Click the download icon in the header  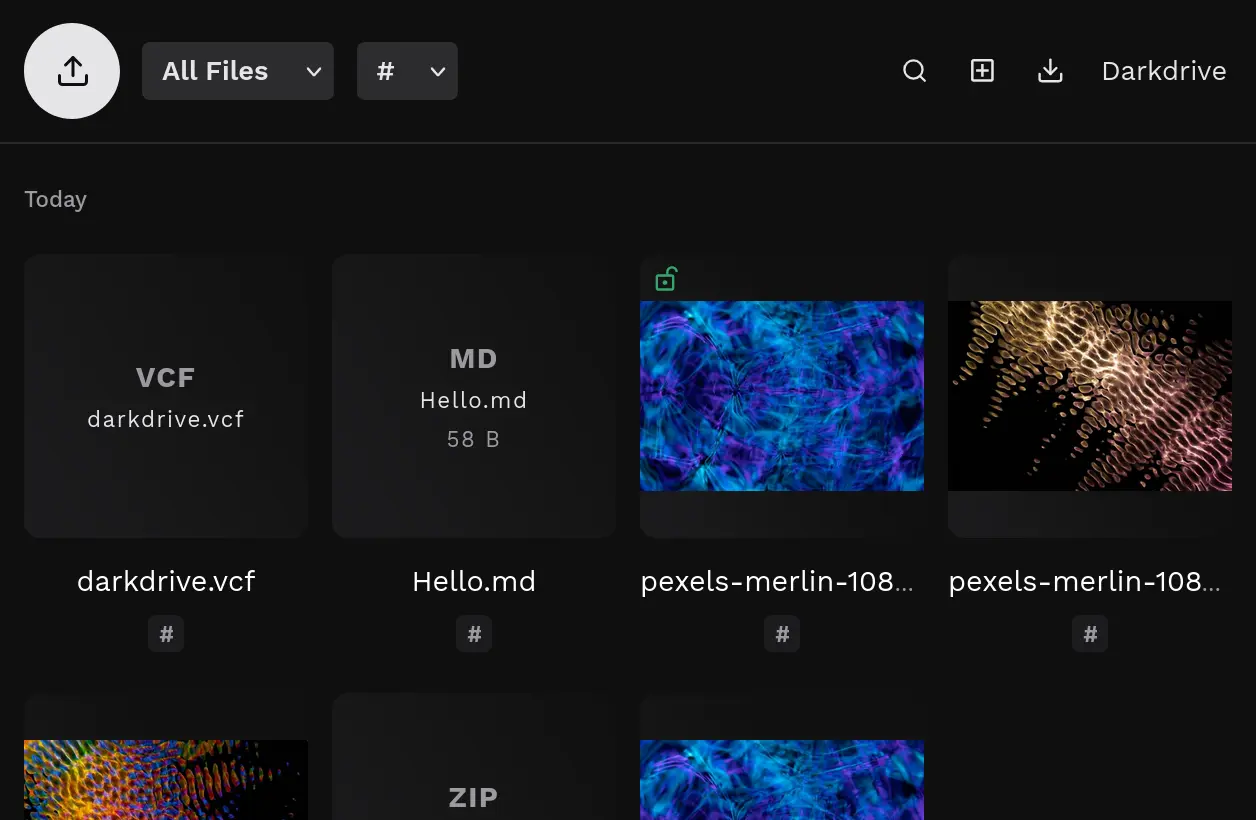pyautogui.click(x=1050, y=70)
